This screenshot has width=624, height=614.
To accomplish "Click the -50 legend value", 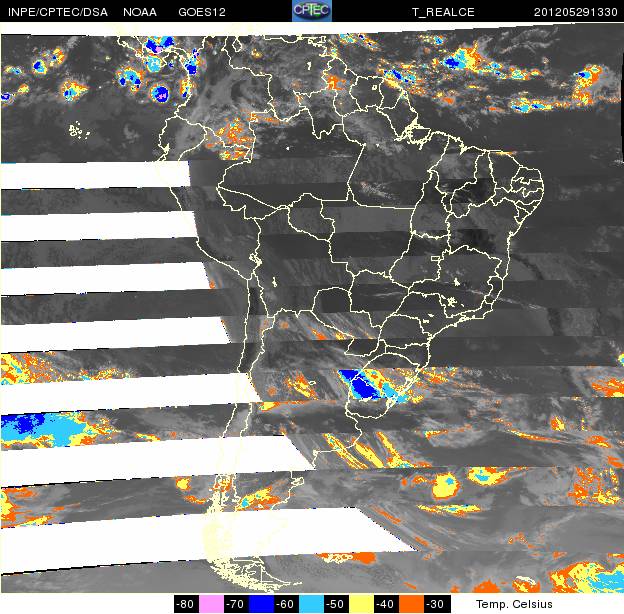I will pyautogui.click(x=336, y=604).
